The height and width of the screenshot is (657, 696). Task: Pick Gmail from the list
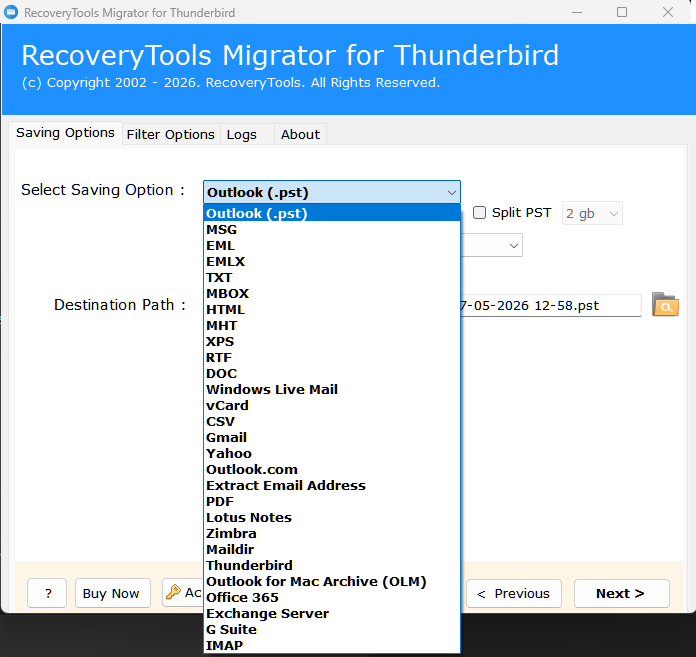(332, 437)
